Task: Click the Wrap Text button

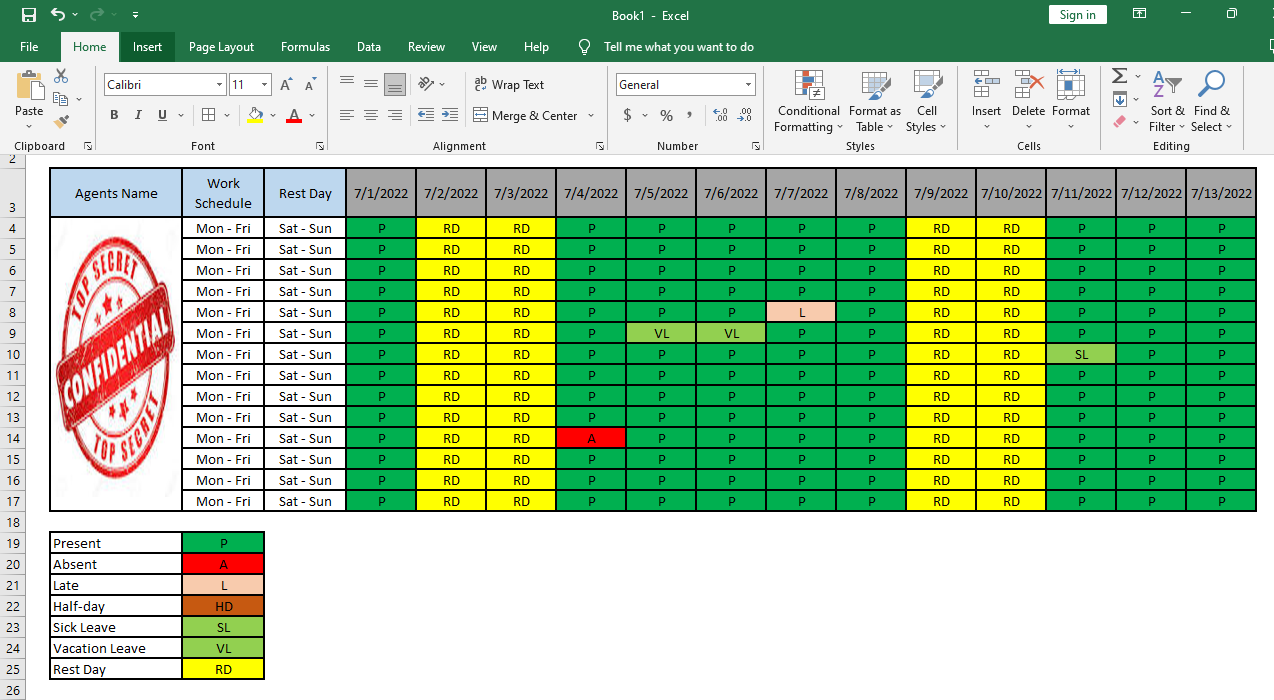Action: point(509,85)
